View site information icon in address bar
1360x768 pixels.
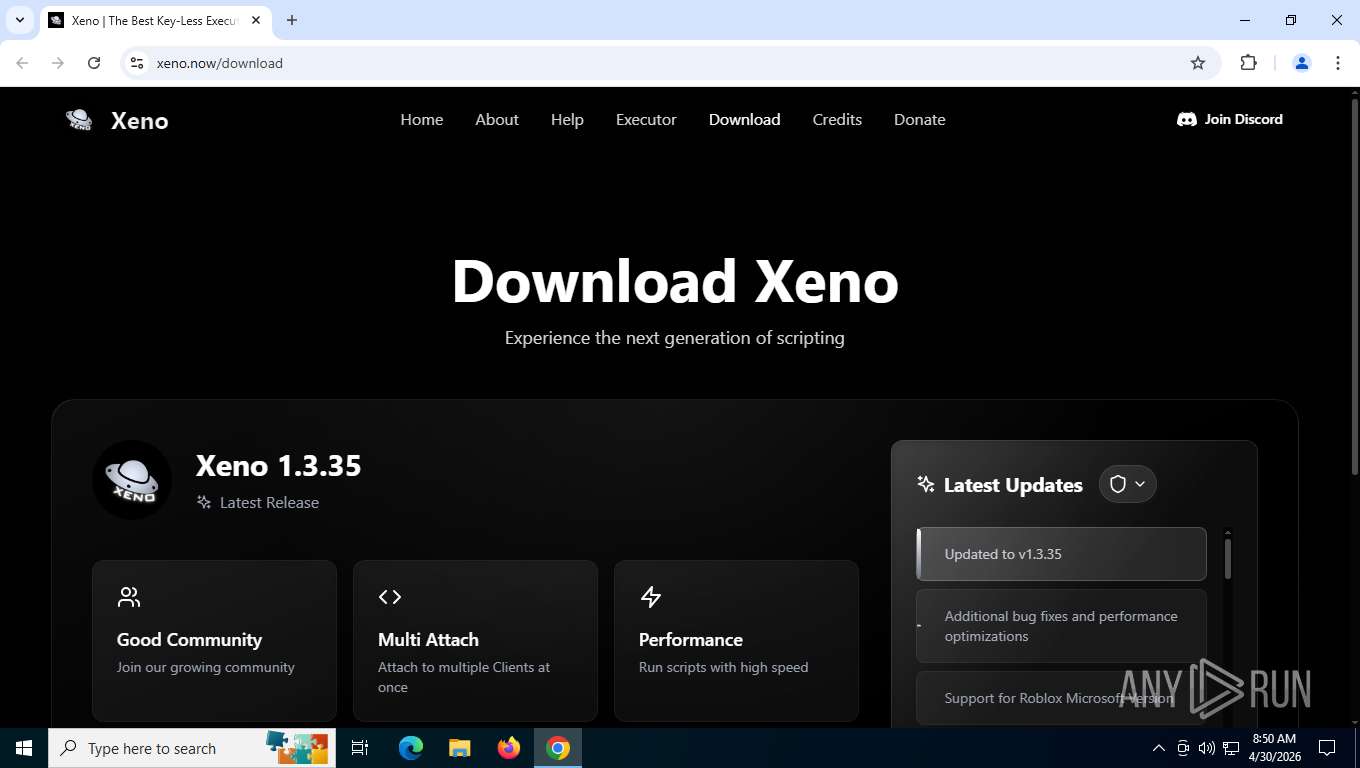tap(138, 63)
